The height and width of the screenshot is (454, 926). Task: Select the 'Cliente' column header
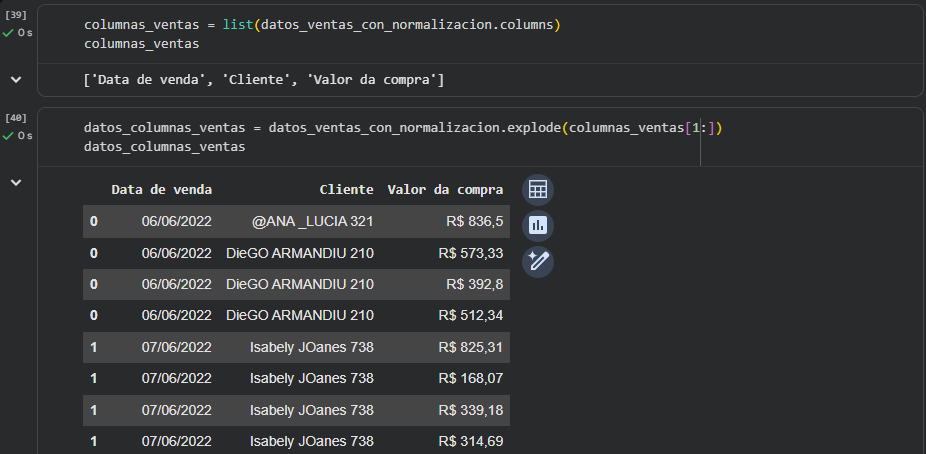pos(346,189)
